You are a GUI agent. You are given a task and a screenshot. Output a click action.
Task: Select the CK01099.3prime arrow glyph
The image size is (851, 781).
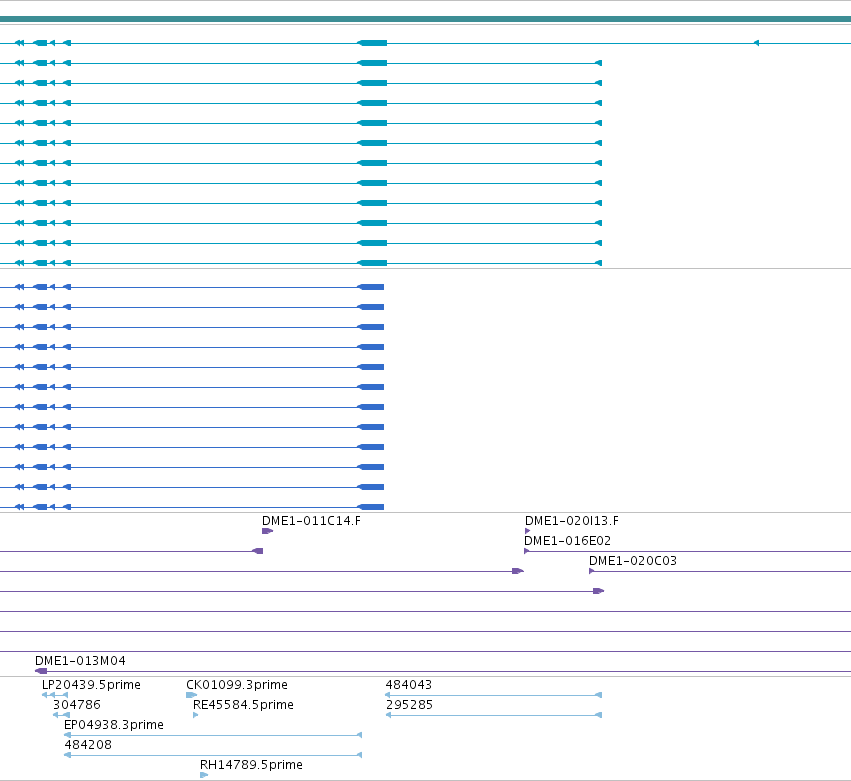tap(192, 695)
